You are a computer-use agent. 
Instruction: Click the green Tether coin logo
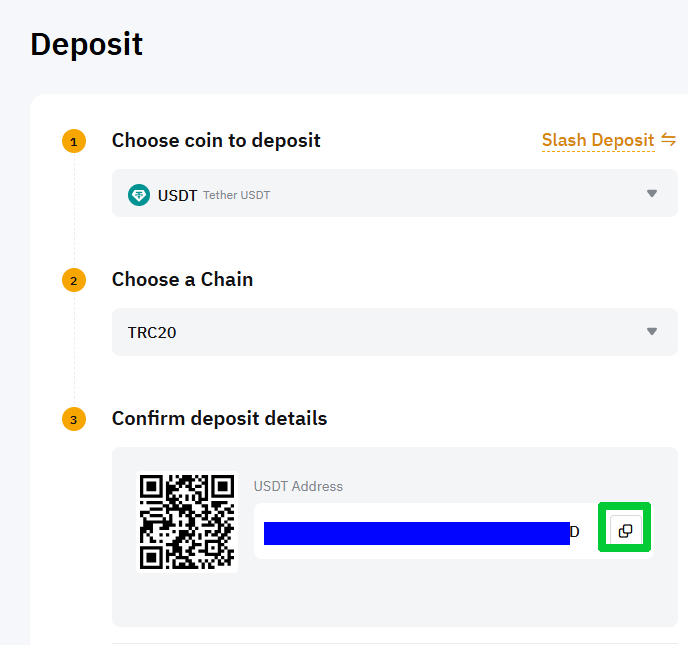coord(139,195)
